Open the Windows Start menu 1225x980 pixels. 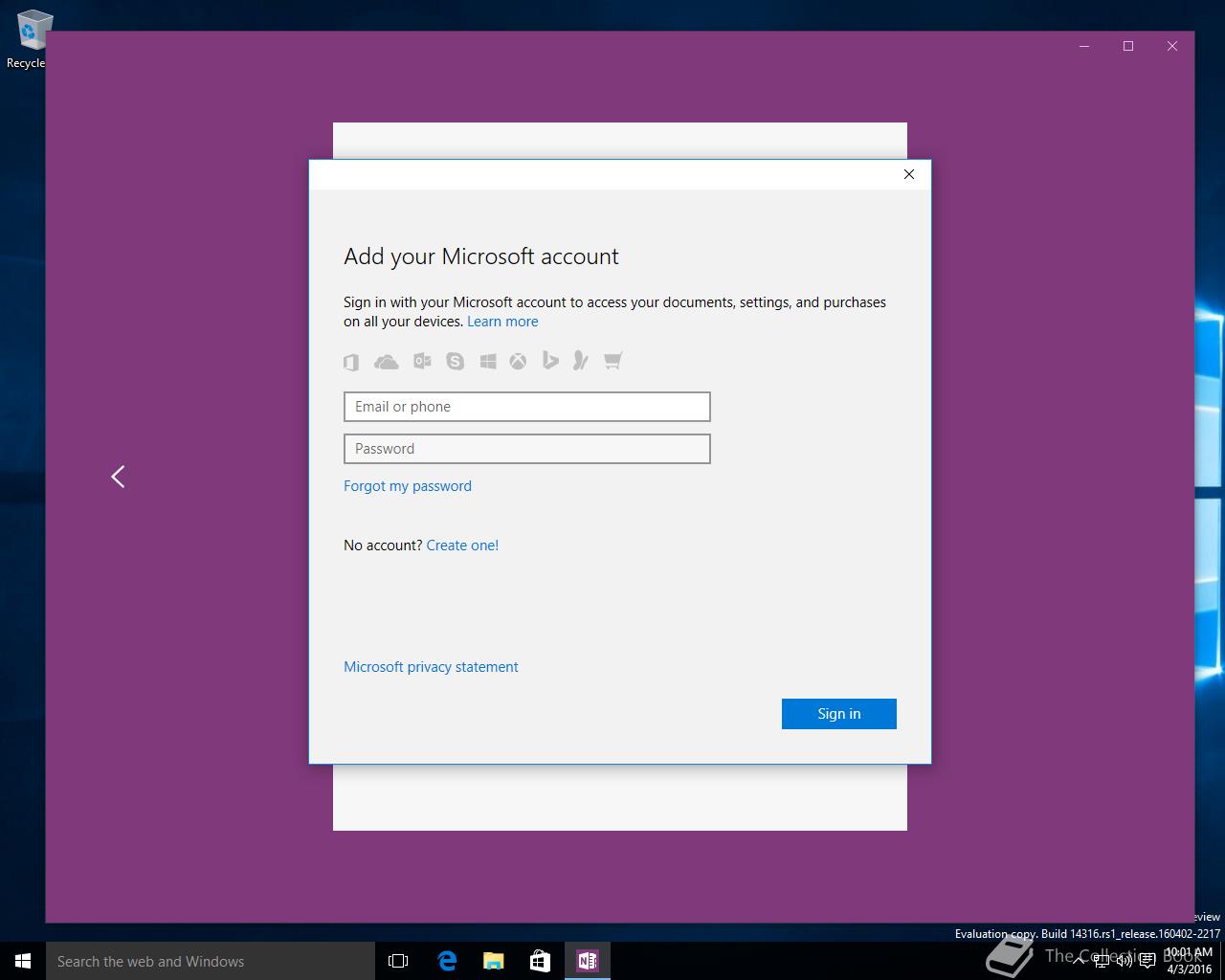pyautogui.click(x=23, y=961)
